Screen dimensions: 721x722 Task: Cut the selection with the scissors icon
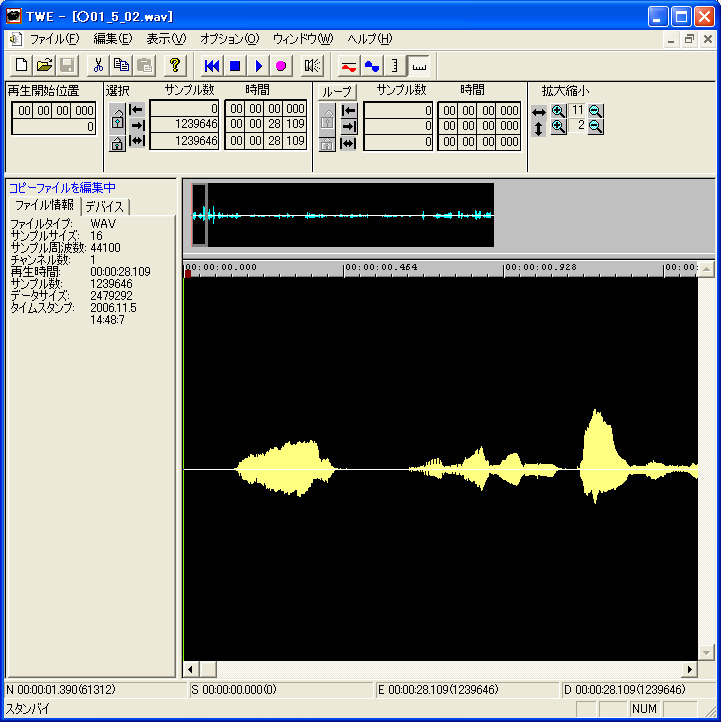point(98,66)
